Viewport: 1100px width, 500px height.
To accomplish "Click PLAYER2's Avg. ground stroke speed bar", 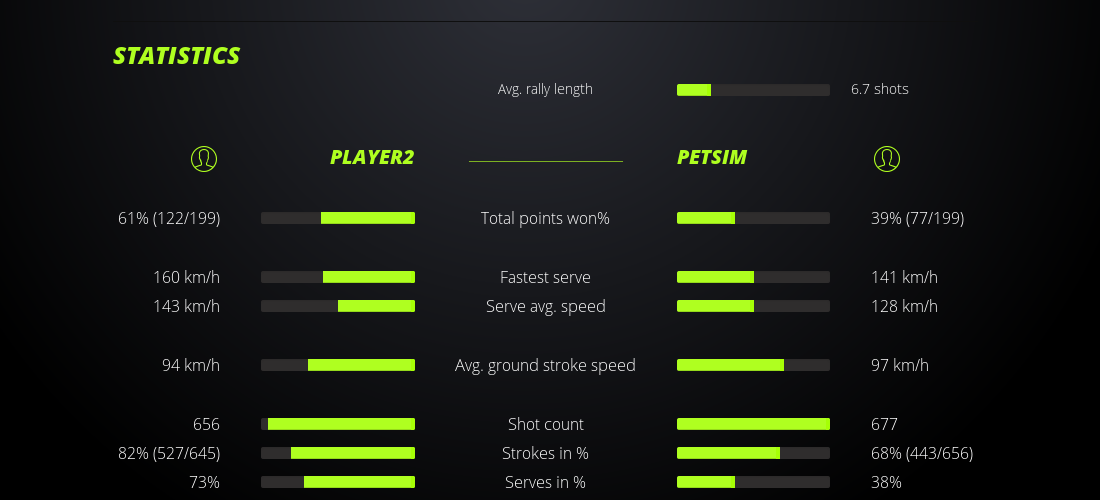I will (338, 365).
